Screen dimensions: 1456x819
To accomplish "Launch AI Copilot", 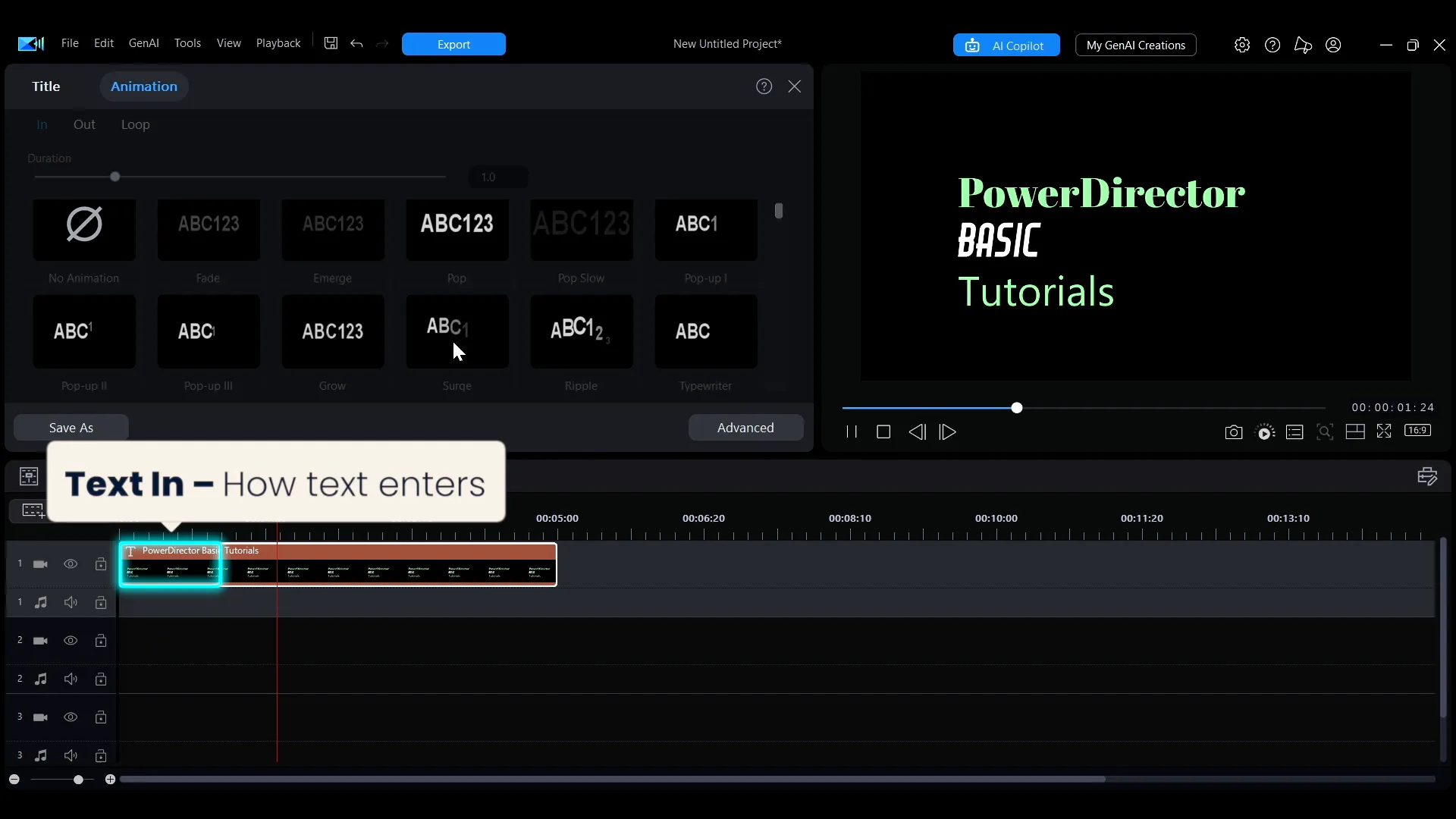I will click(x=1006, y=45).
